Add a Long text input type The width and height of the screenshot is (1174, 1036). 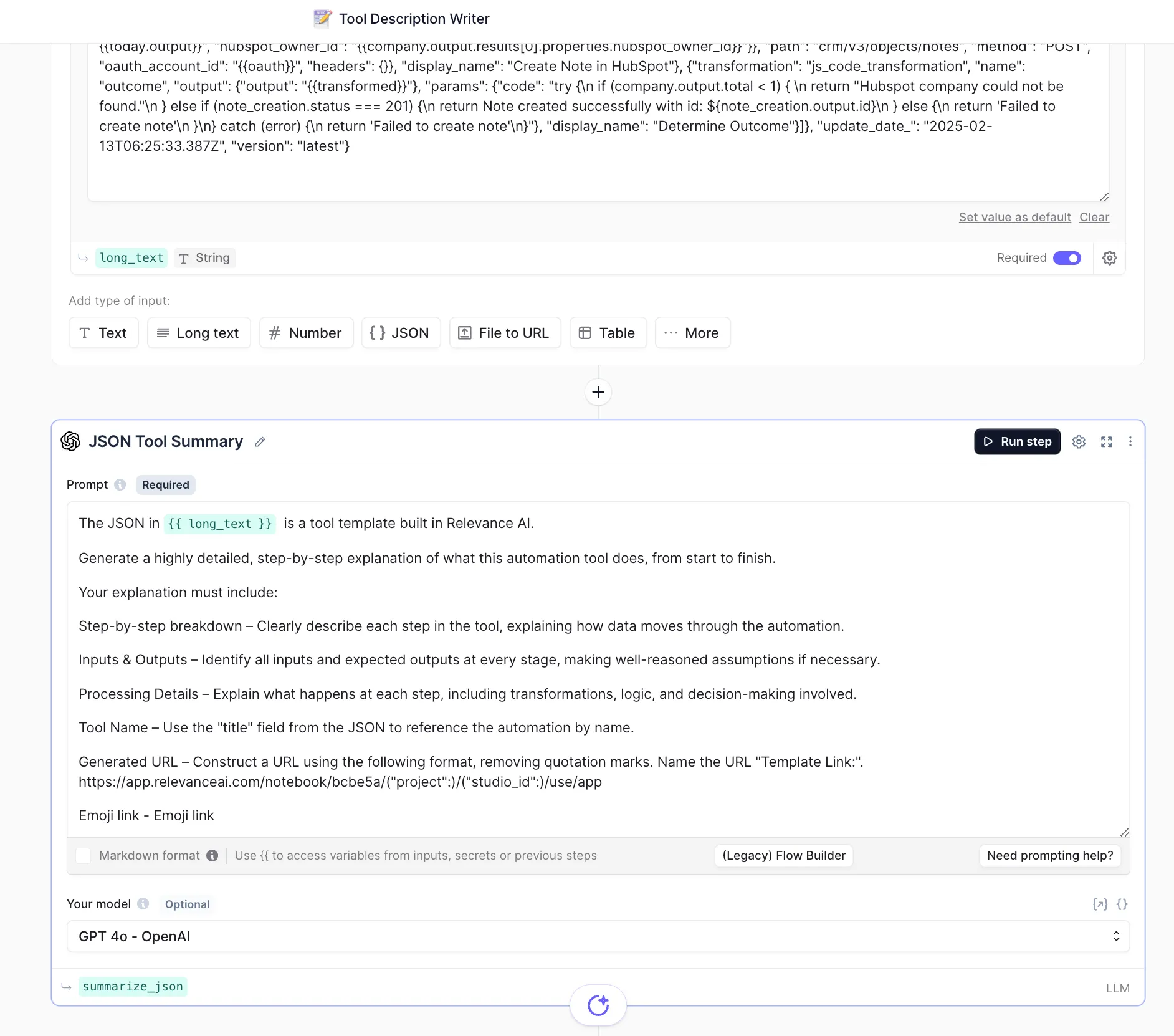pyautogui.click(x=198, y=333)
